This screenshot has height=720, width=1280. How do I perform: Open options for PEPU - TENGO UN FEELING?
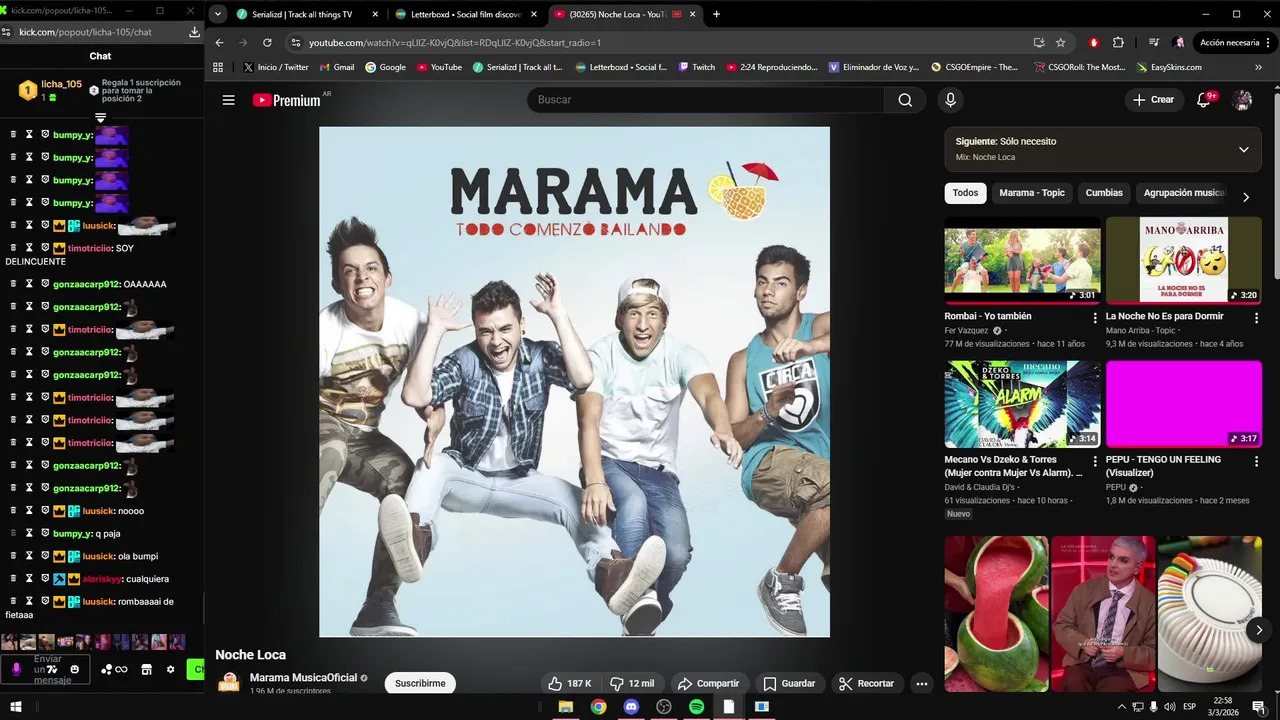[x=1257, y=461]
